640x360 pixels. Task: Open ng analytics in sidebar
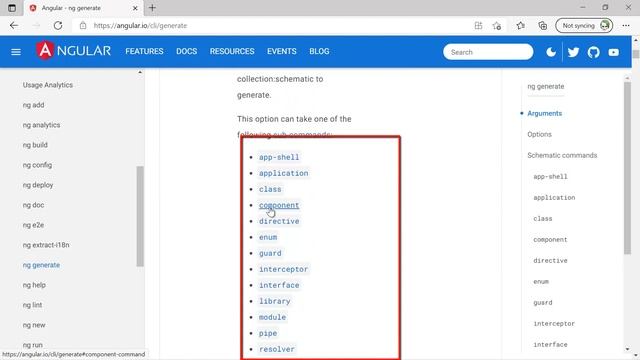click(41, 125)
